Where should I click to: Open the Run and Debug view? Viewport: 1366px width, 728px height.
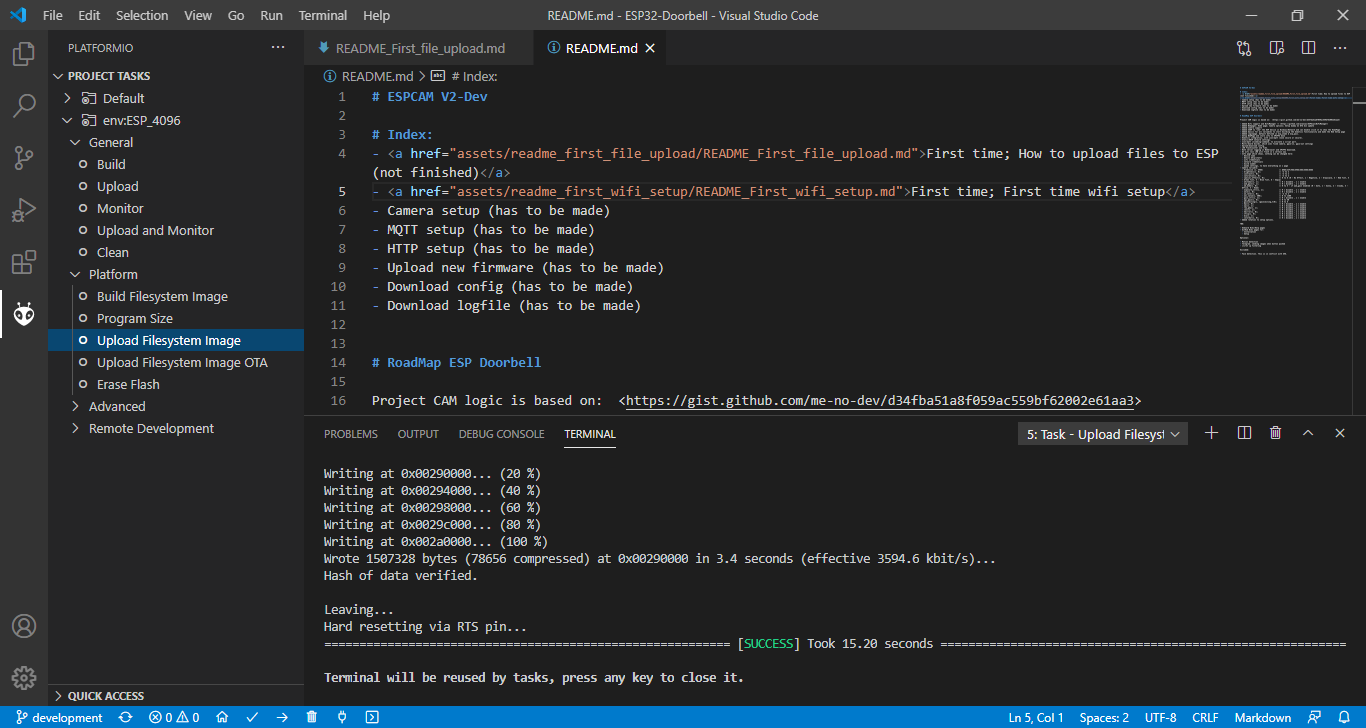(x=24, y=211)
